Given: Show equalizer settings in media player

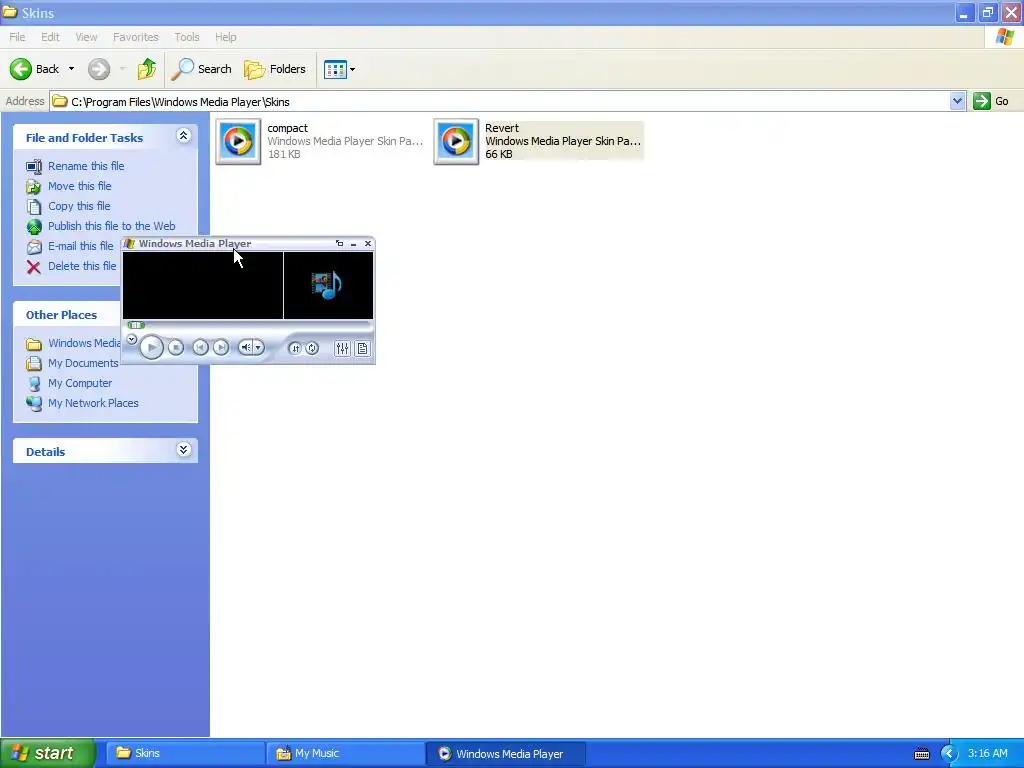Looking at the screenshot, I should tap(342, 348).
